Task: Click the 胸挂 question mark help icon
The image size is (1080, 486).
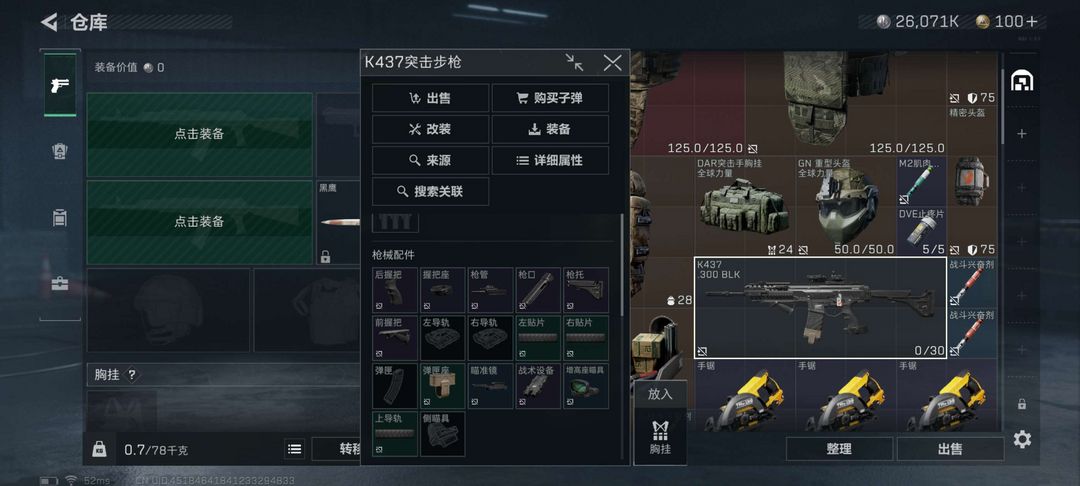Action: click(x=132, y=375)
